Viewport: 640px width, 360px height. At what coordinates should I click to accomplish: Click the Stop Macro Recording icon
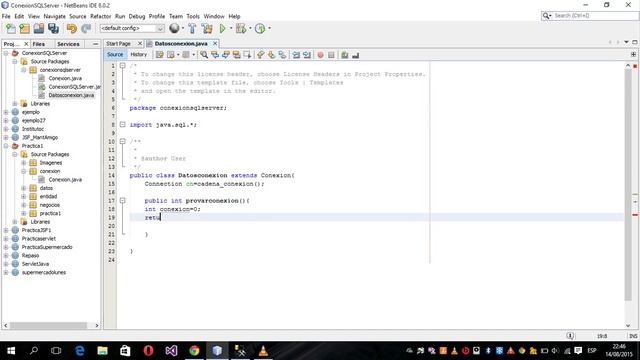coord(331,55)
